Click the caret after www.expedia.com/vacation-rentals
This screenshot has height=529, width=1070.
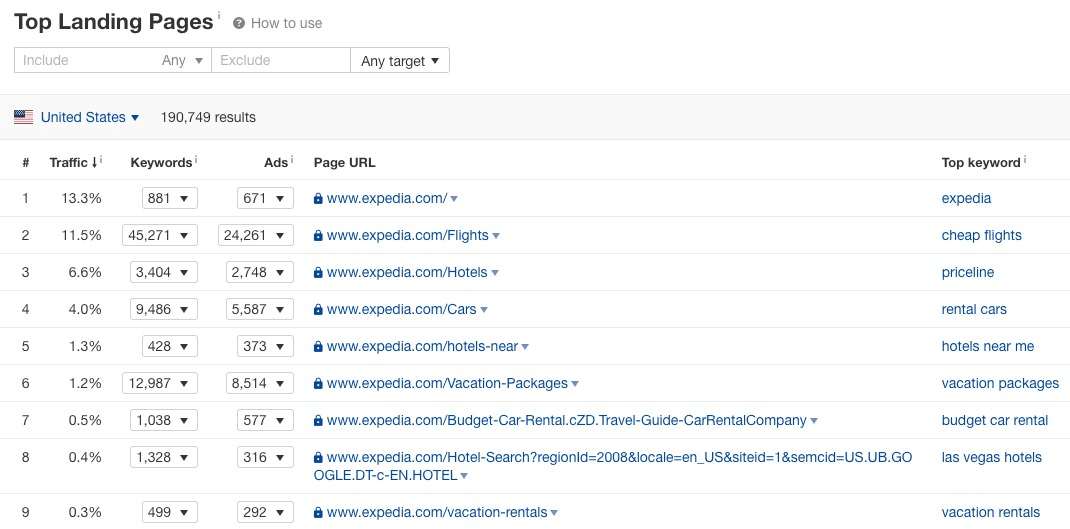(554, 513)
